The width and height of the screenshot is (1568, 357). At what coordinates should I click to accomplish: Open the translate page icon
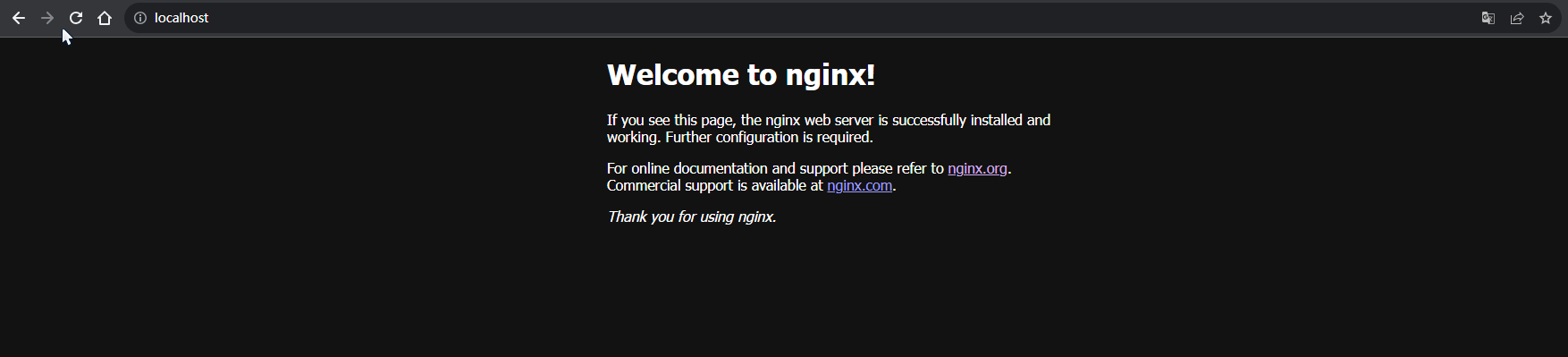[1488, 18]
